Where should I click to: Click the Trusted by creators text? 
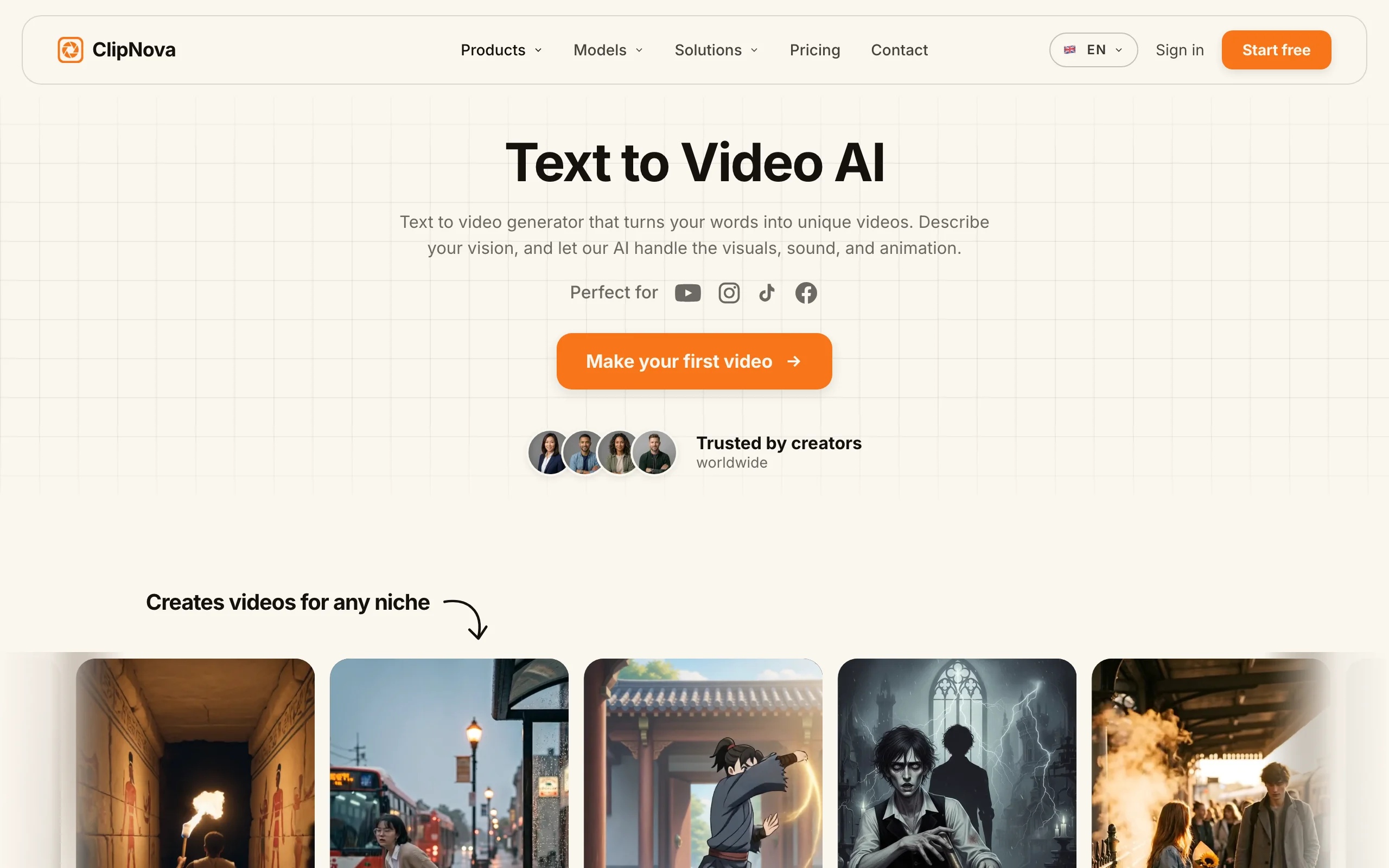click(x=779, y=443)
